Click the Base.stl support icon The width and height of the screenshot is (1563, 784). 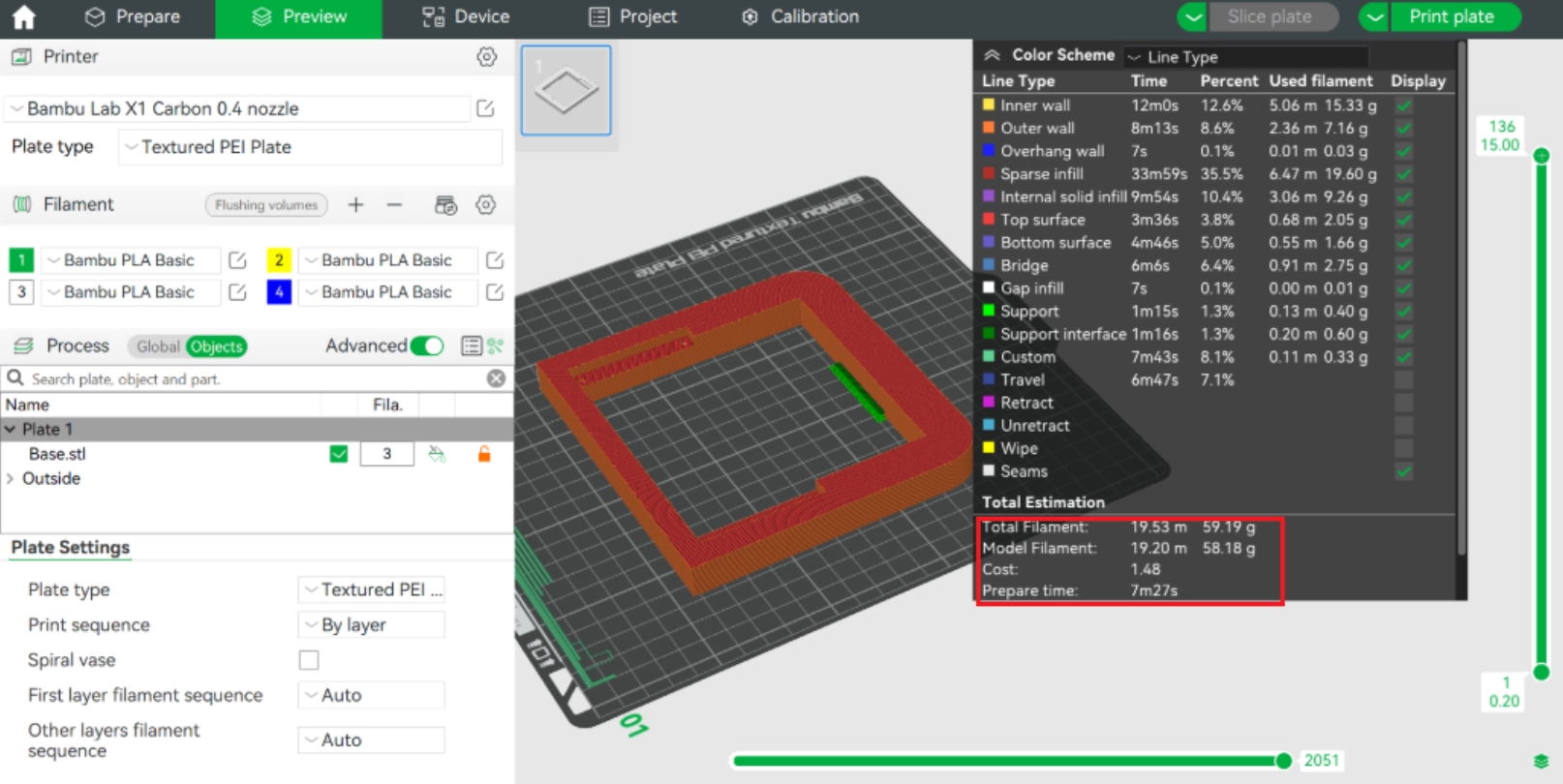pyautogui.click(x=438, y=454)
